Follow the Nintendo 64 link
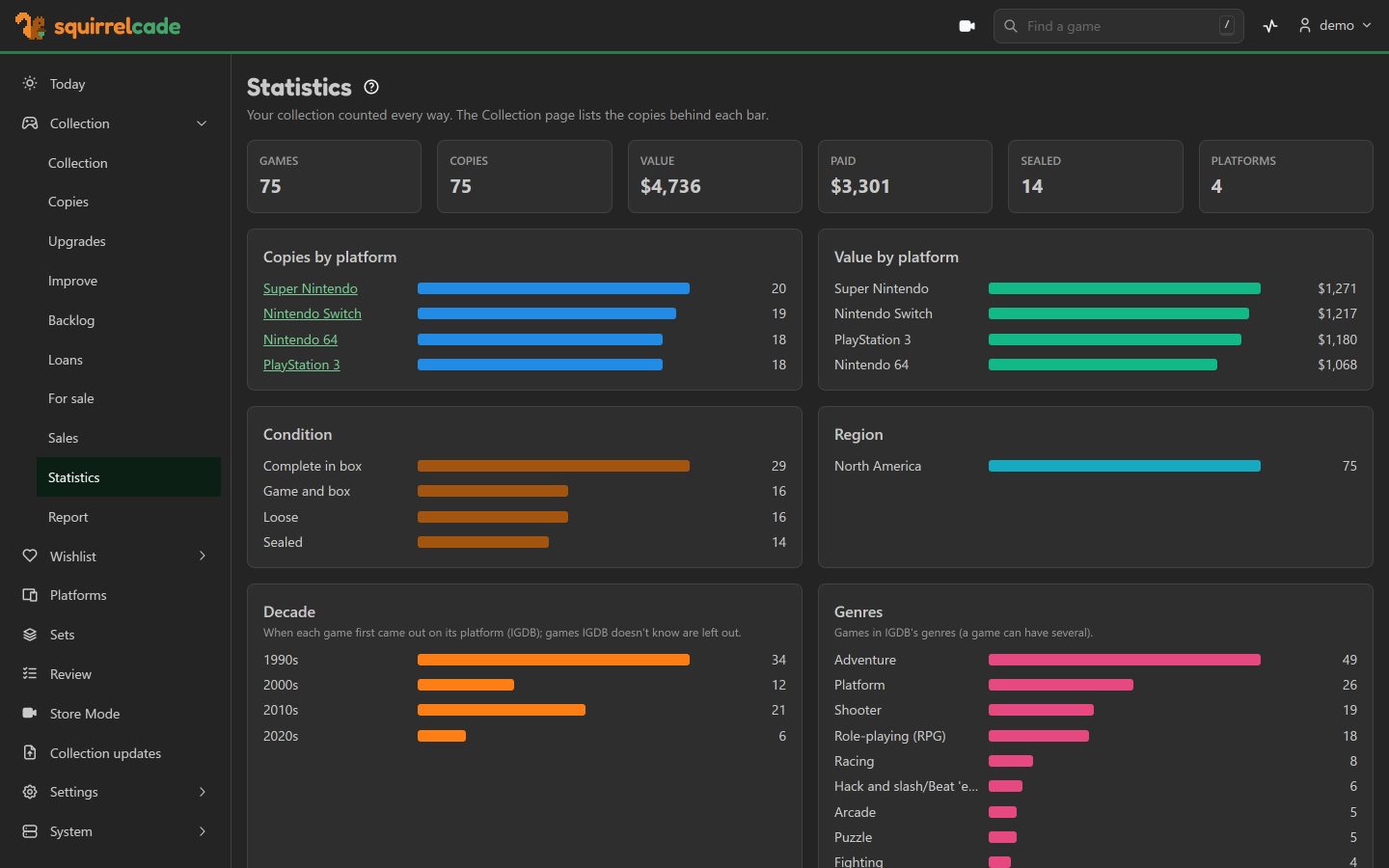 [x=300, y=339]
